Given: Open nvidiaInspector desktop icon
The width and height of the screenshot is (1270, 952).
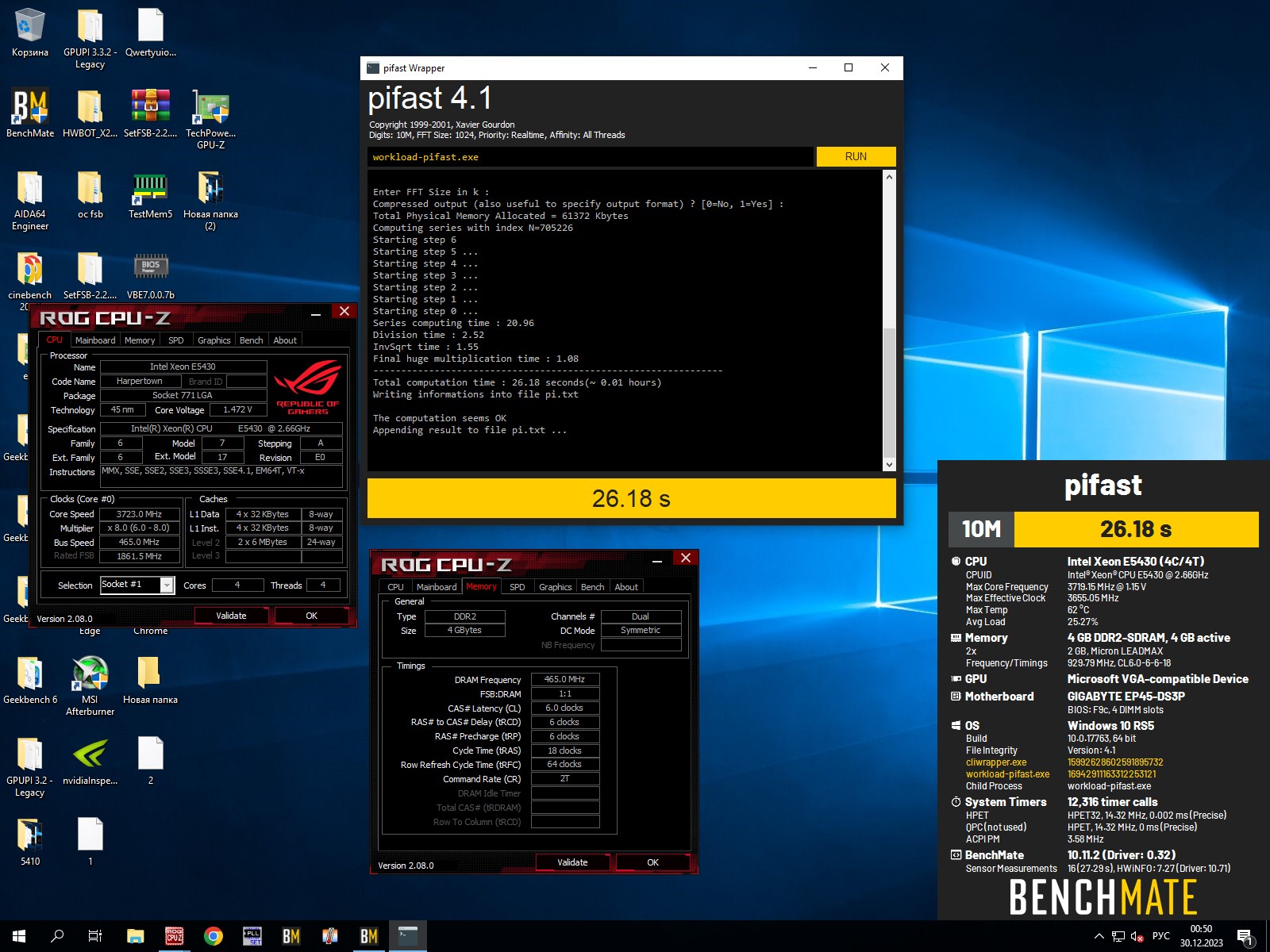Looking at the screenshot, I should (90, 762).
